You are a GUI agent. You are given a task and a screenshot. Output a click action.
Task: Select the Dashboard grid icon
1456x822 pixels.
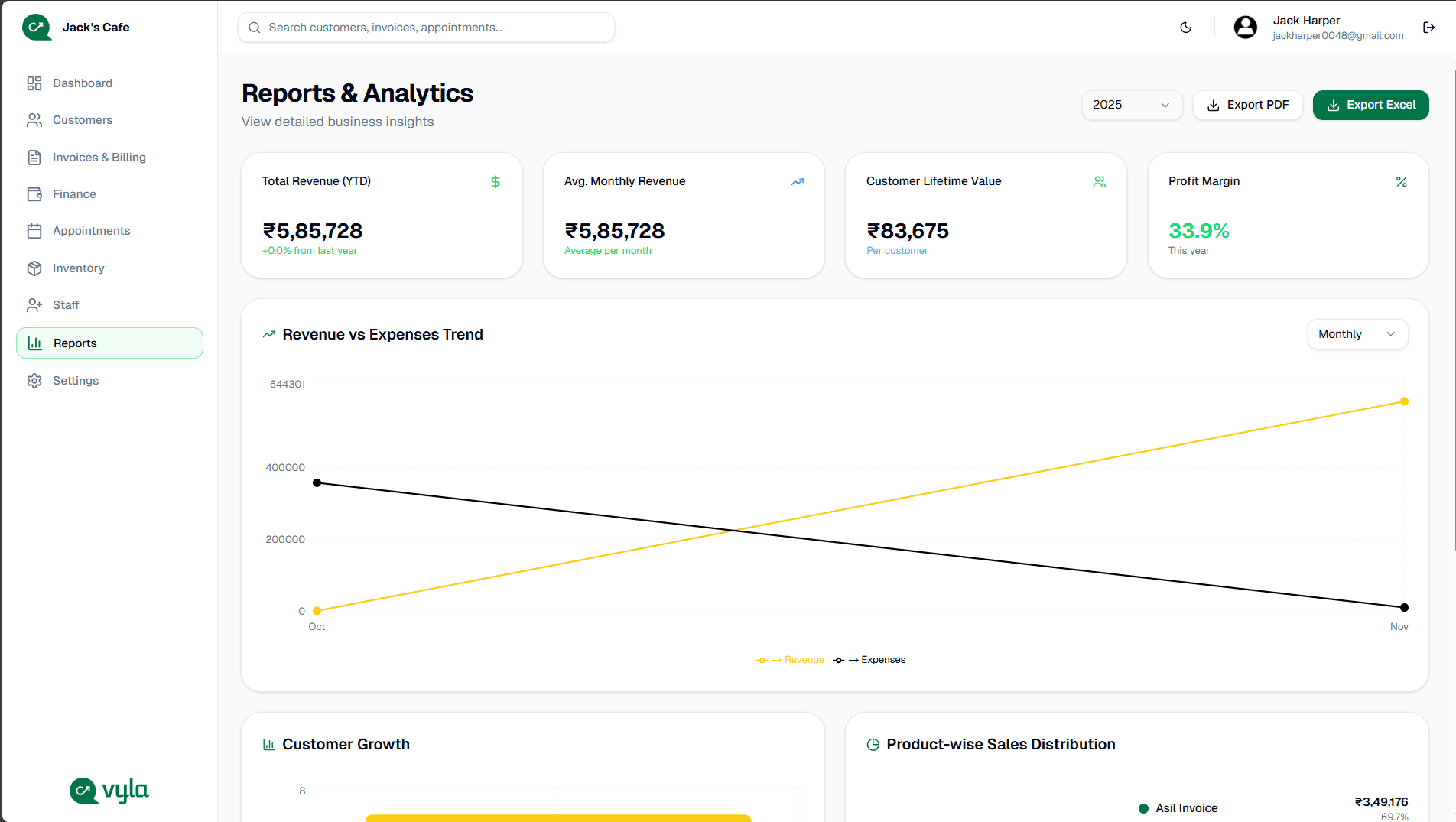[34, 83]
